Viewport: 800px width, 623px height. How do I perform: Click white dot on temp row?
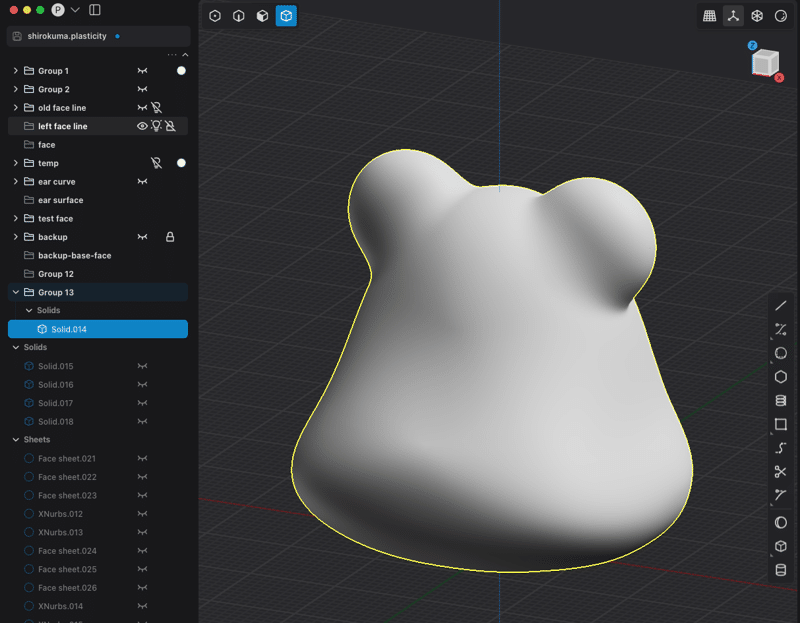(x=181, y=163)
